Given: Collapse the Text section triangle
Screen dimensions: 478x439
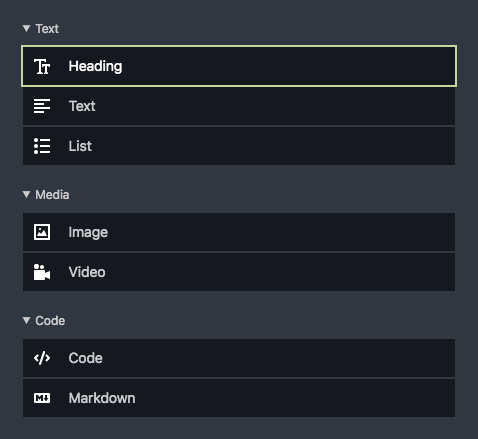Looking at the screenshot, I should 26,28.
